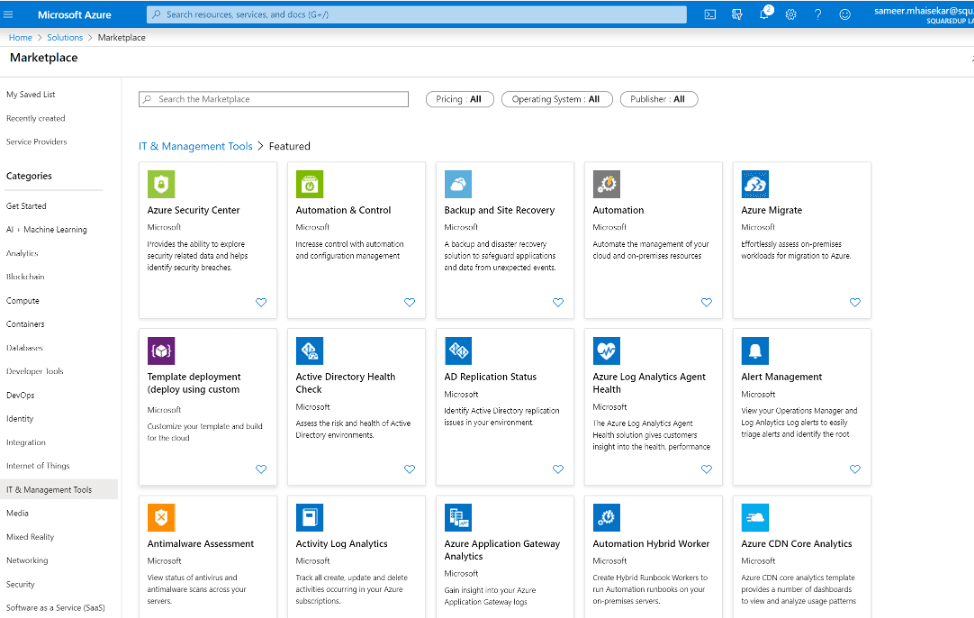Toggle heart on Automation & Control card
974x618 pixels.
[x=409, y=302]
